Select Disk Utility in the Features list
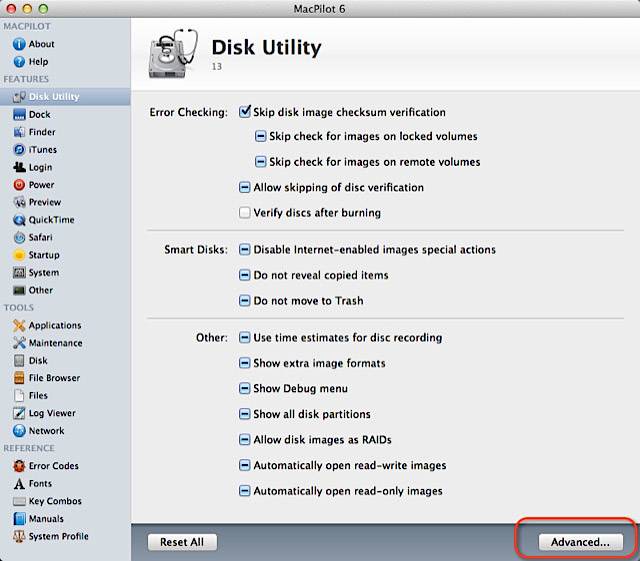 click(x=65, y=97)
